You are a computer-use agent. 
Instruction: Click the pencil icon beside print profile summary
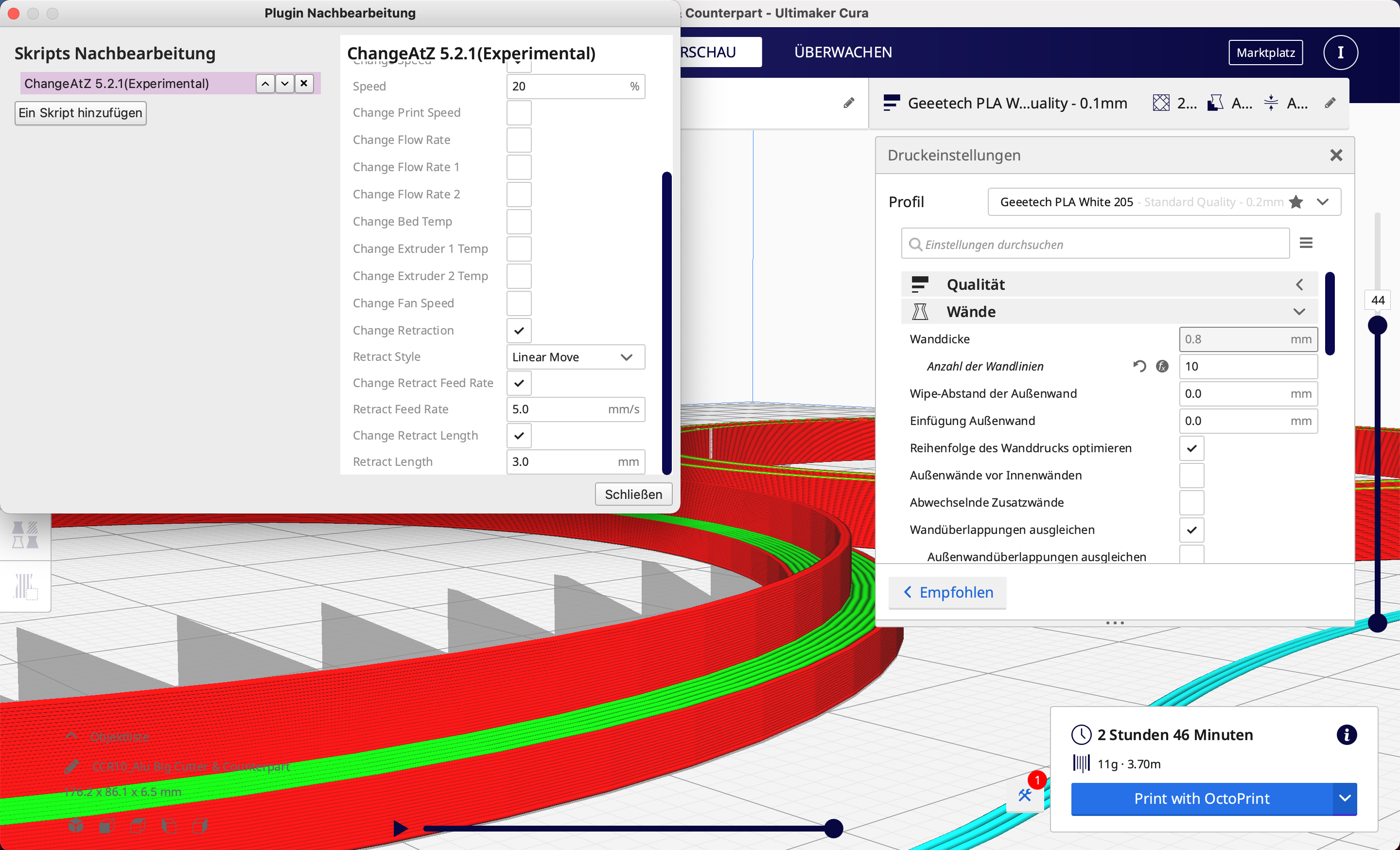[1330, 103]
